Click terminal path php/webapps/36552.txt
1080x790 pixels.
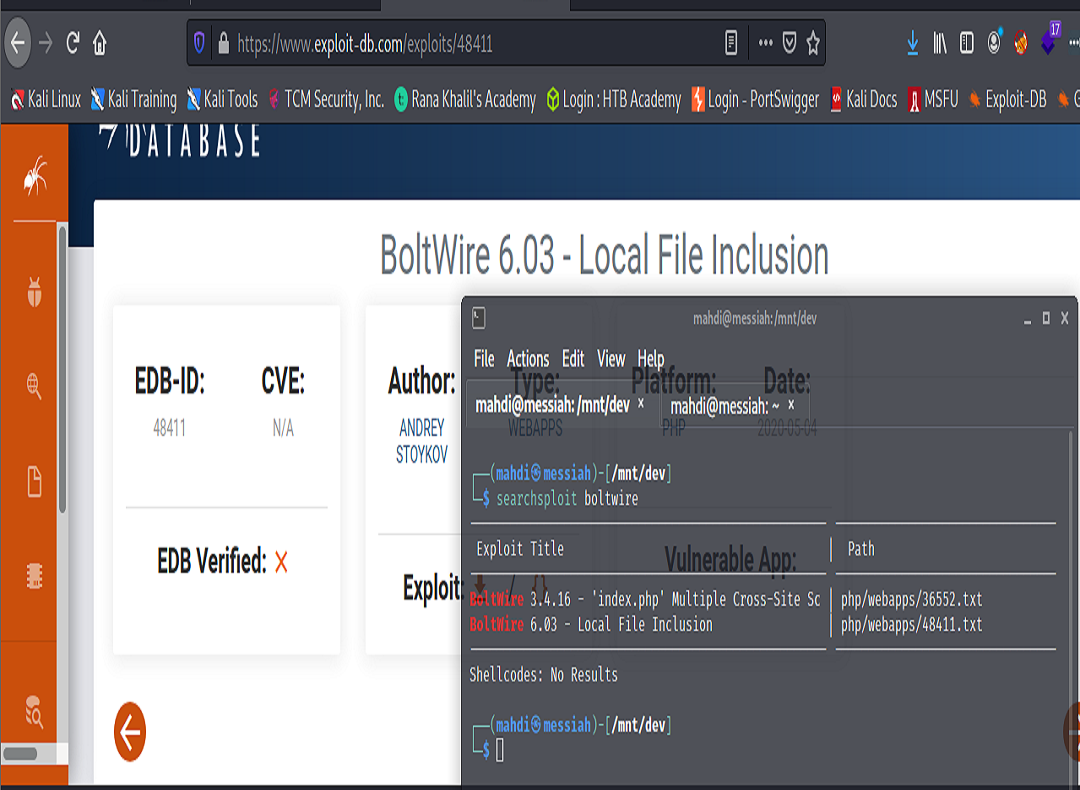point(911,599)
